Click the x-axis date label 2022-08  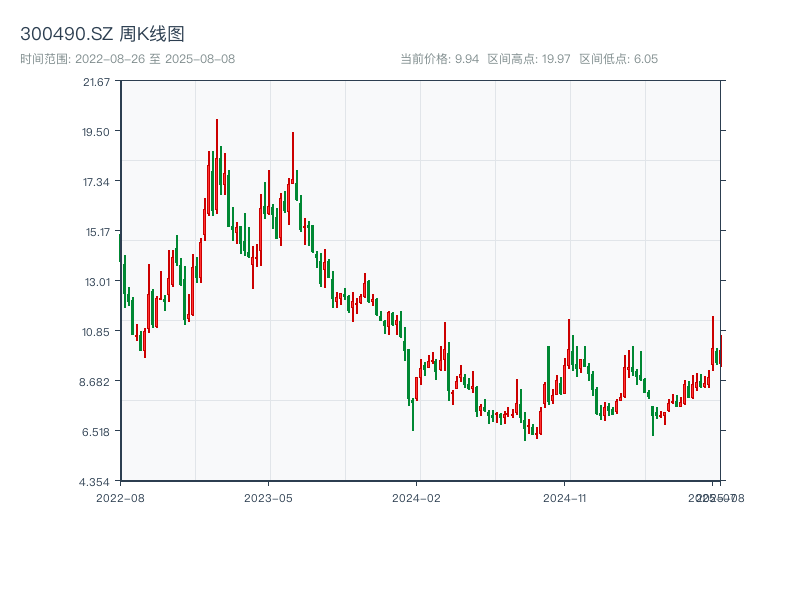click(x=120, y=498)
